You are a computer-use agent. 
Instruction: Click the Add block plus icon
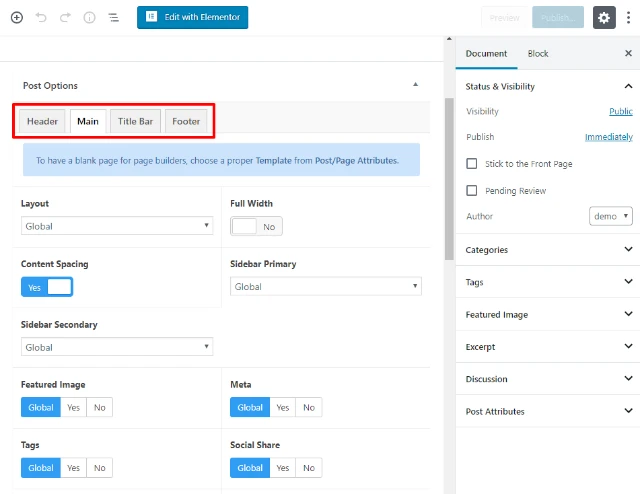point(17,18)
